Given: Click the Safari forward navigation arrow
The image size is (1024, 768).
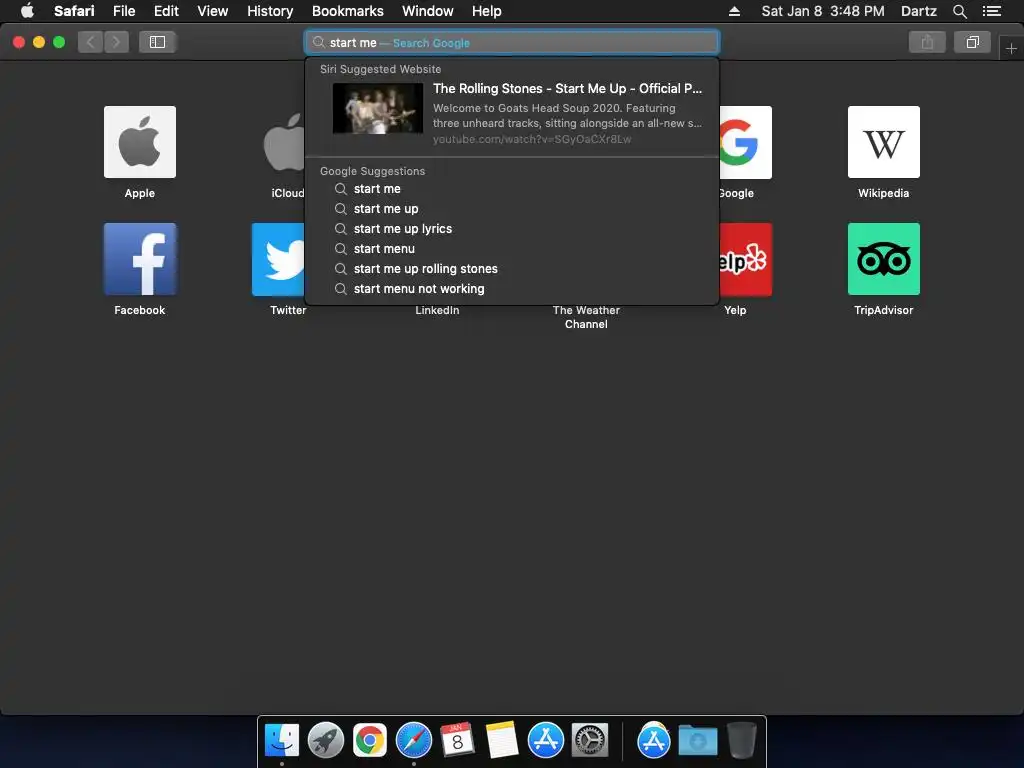Looking at the screenshot, I should pyautogui.click(x=116, y=42).
